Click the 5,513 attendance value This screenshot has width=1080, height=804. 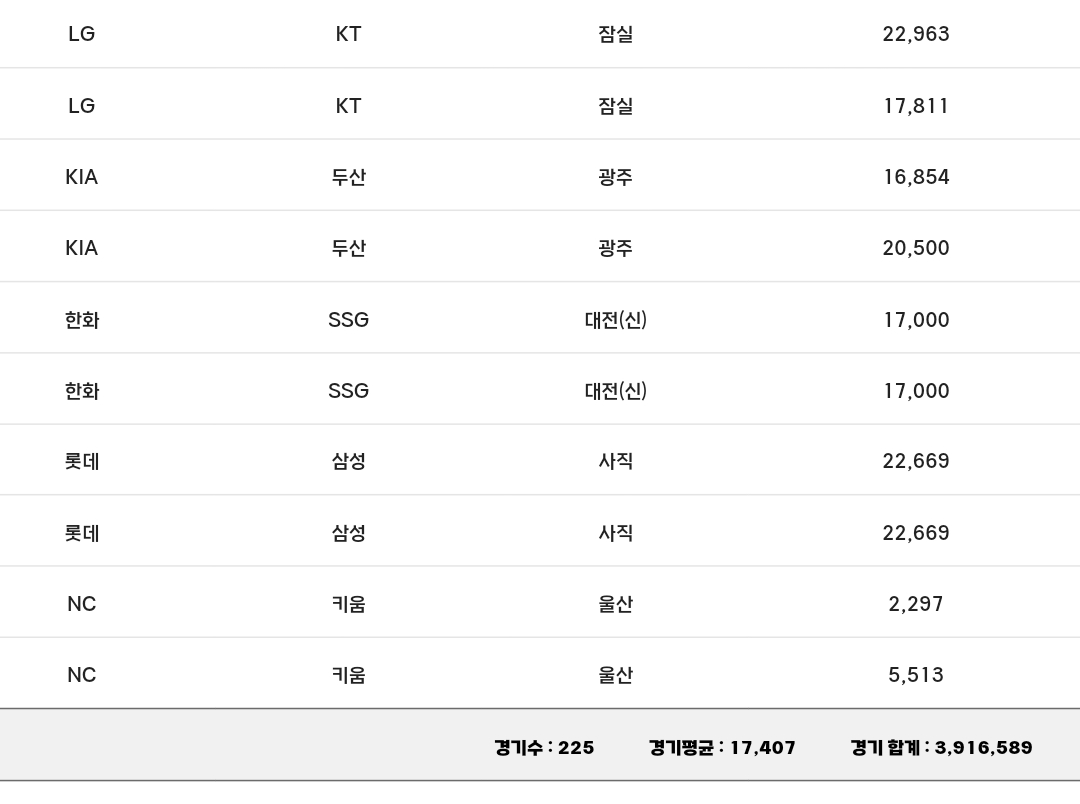coord(915,675)
